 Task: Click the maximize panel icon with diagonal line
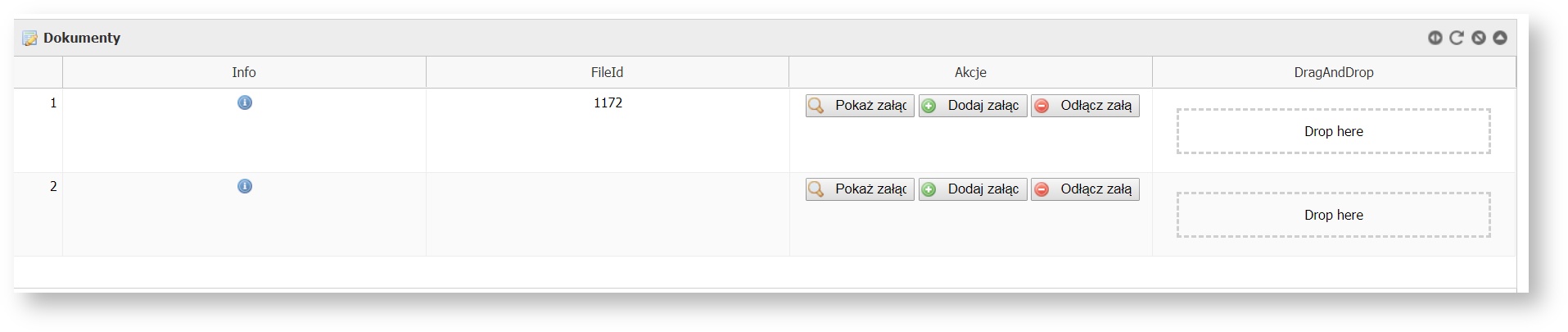pos(1479,38)
